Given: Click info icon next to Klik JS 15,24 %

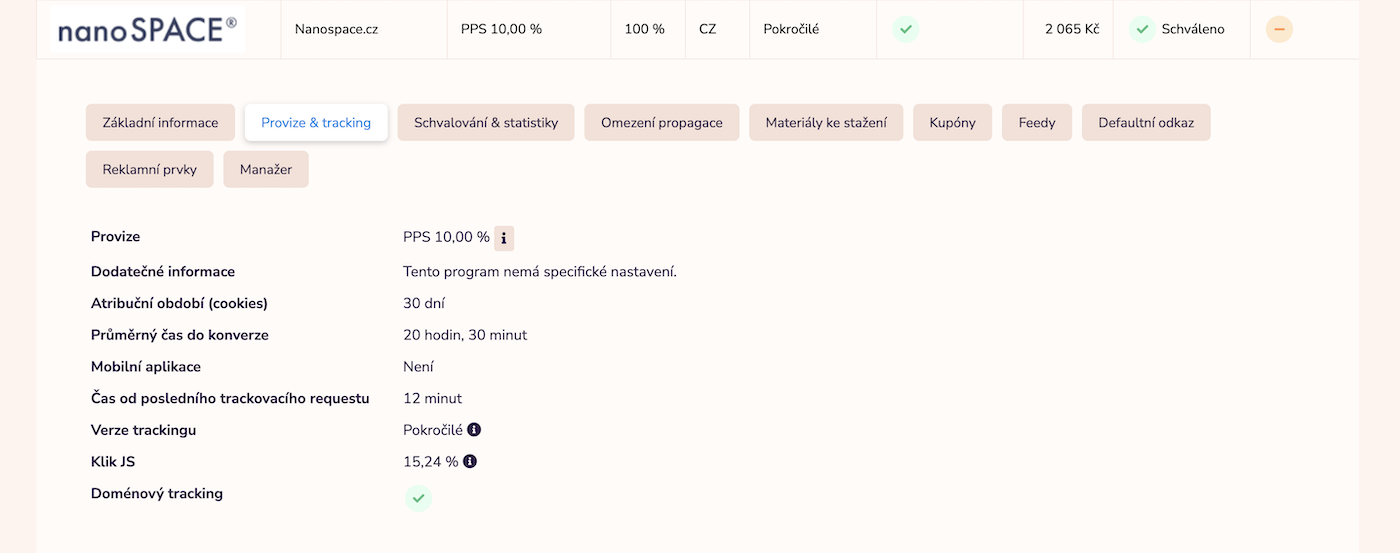Looking at the screenshot, I should tap(470, 462).
